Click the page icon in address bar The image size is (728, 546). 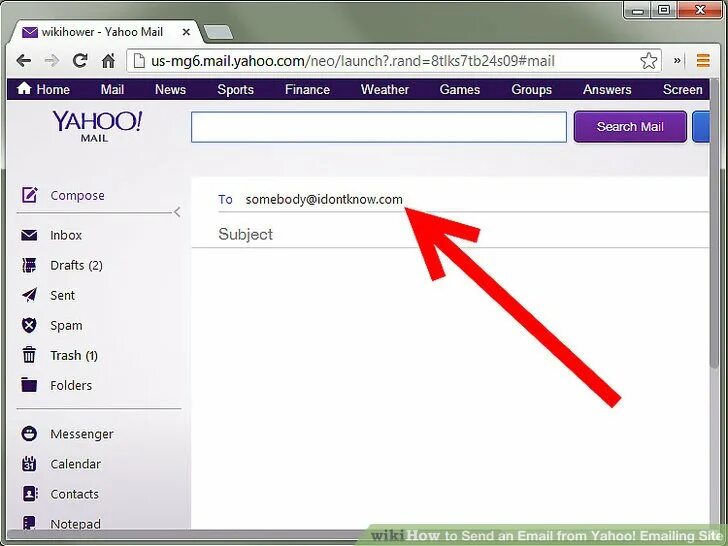139,61
